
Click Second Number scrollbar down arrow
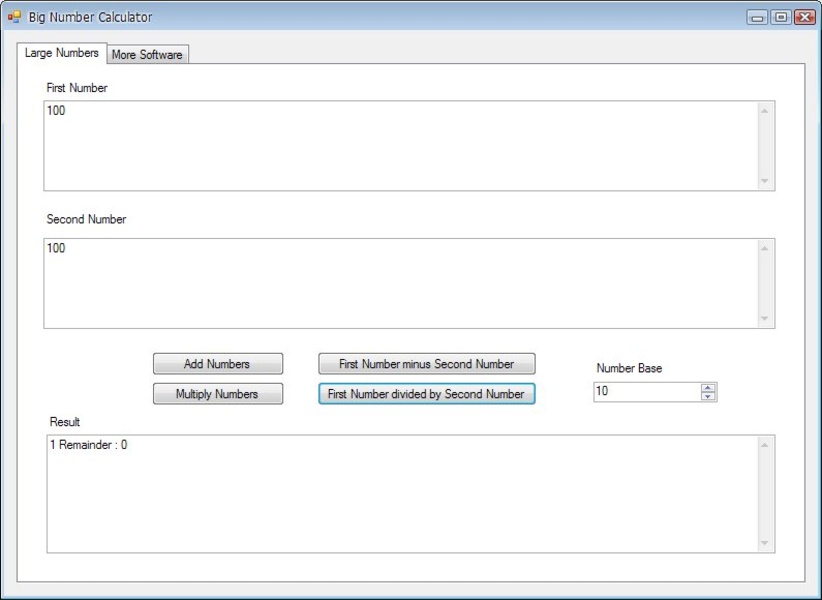(x=765, y=319)
